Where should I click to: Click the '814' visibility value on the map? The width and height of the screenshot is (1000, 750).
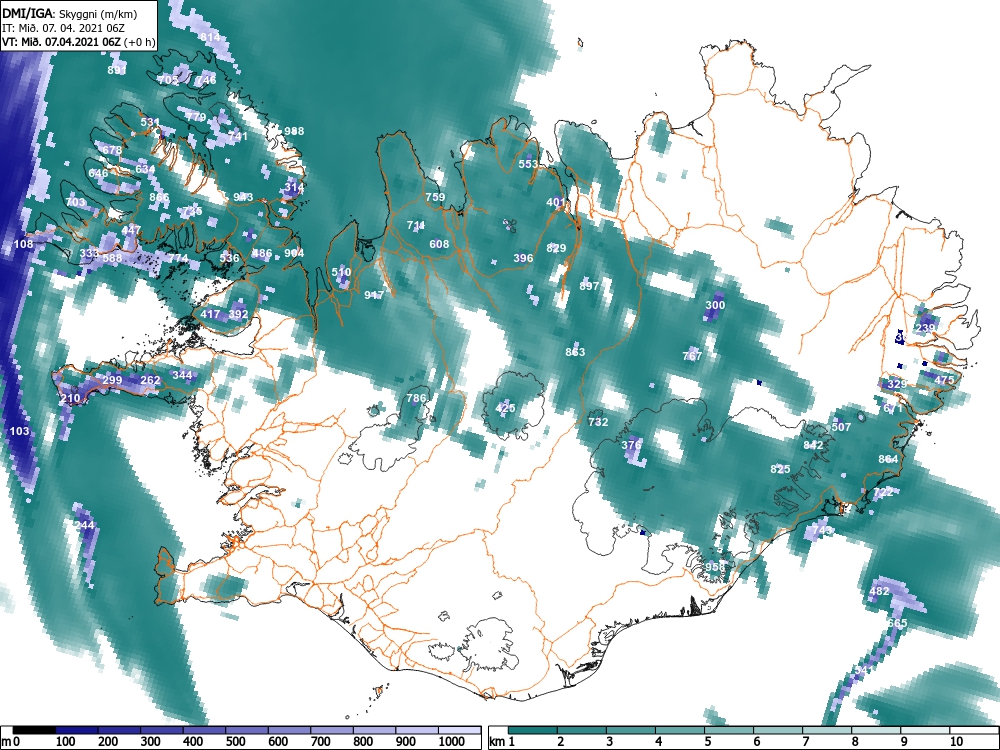pos(210,37)
